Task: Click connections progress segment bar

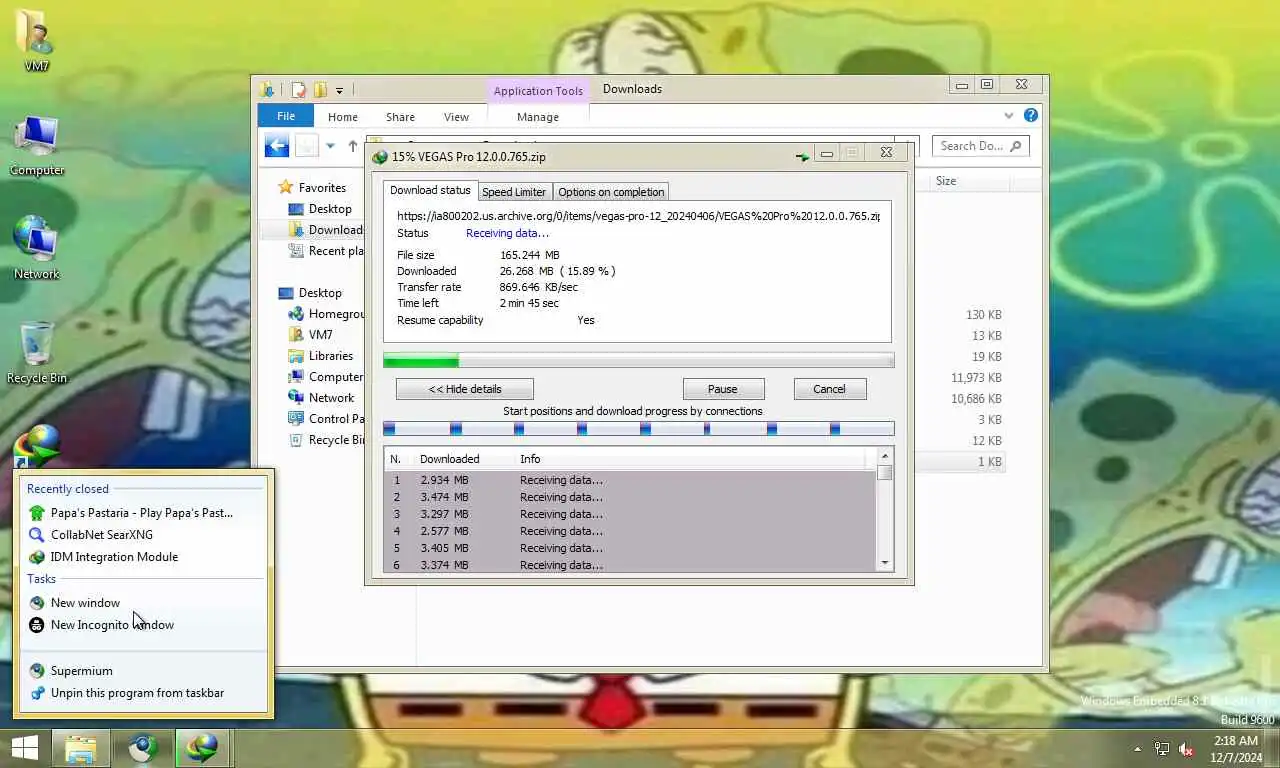Action: pyautogui.click(x=639, y=429)
